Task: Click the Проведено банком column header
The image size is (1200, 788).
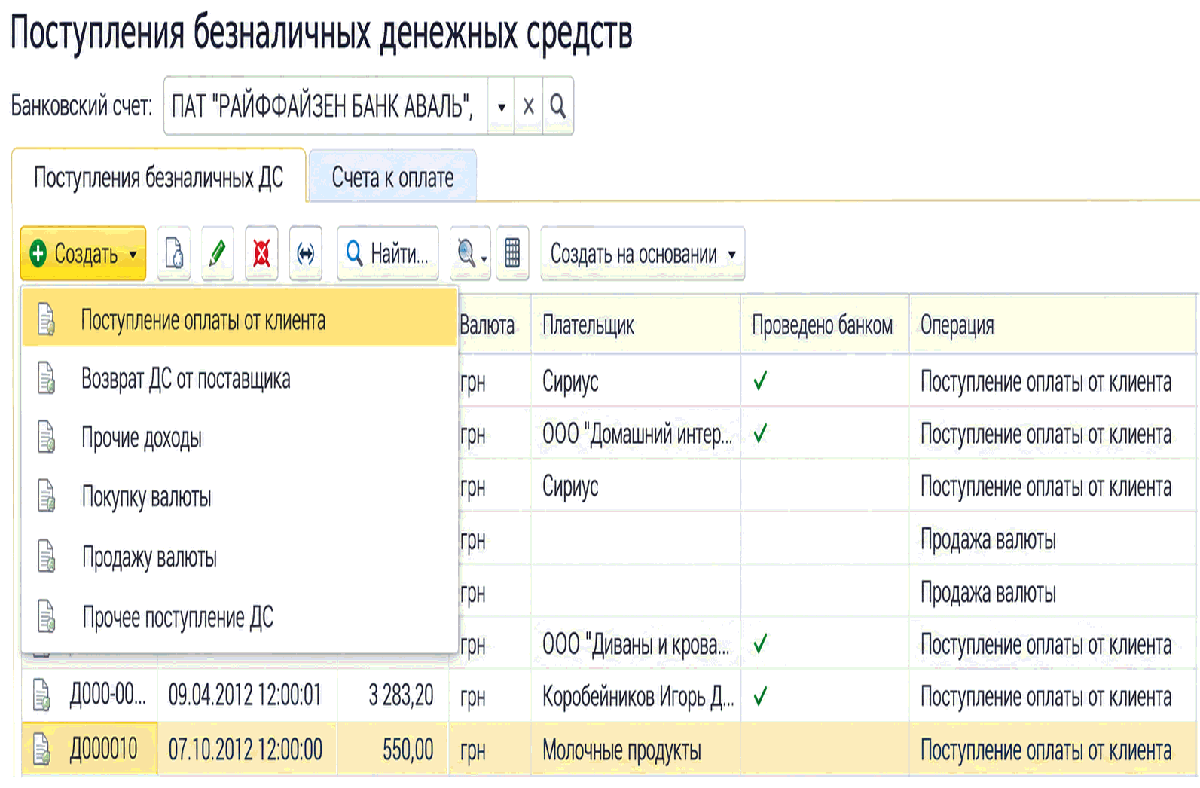Action: [822, 325]
